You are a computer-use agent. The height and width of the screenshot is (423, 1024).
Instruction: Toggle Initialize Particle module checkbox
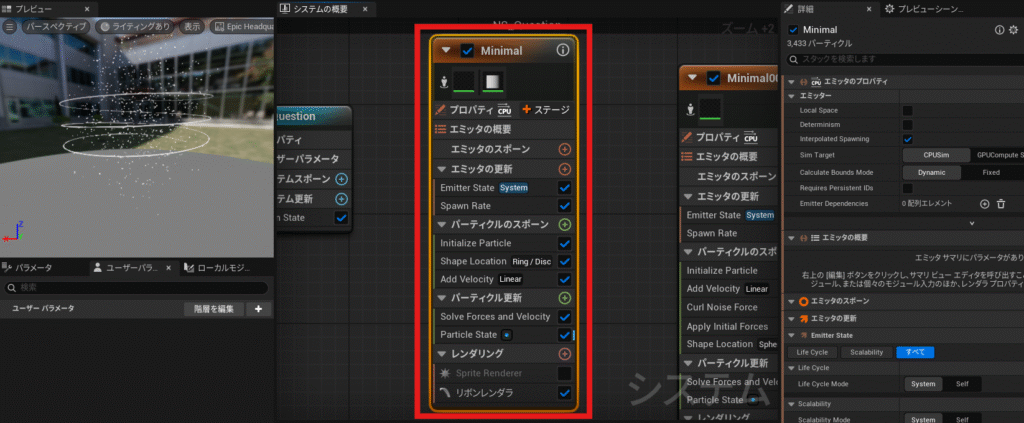point(565,243)
